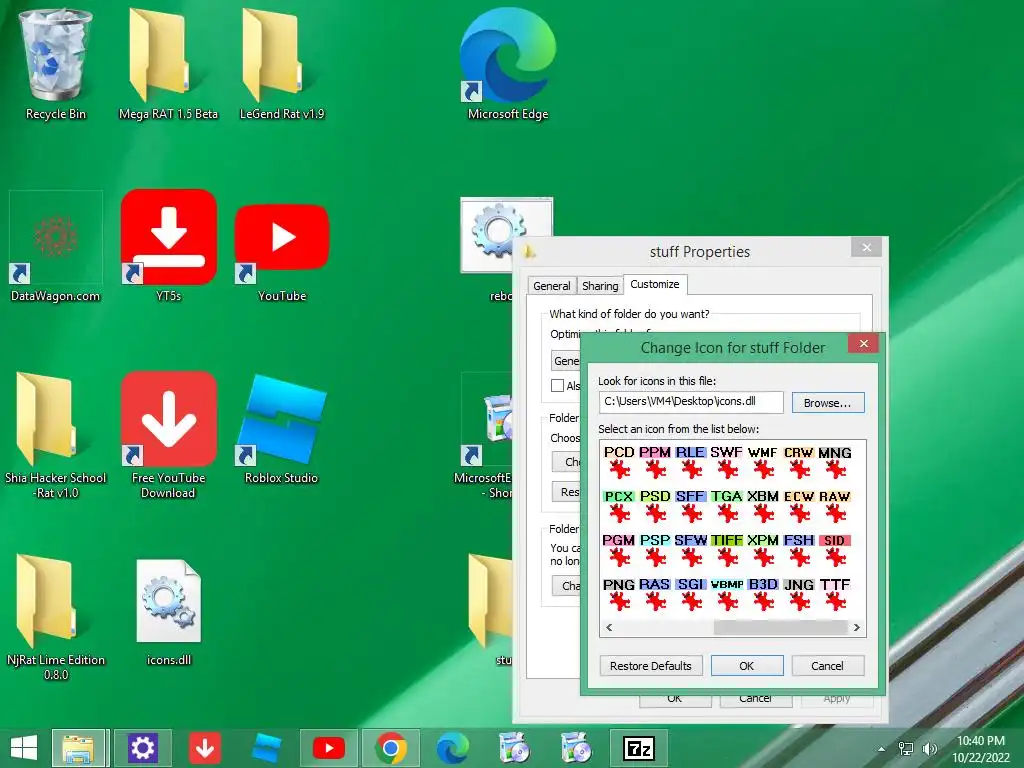This screenshot has height=768, width=1024.
Task: Choose the RLE icon
Action: [x=690, y=462]
